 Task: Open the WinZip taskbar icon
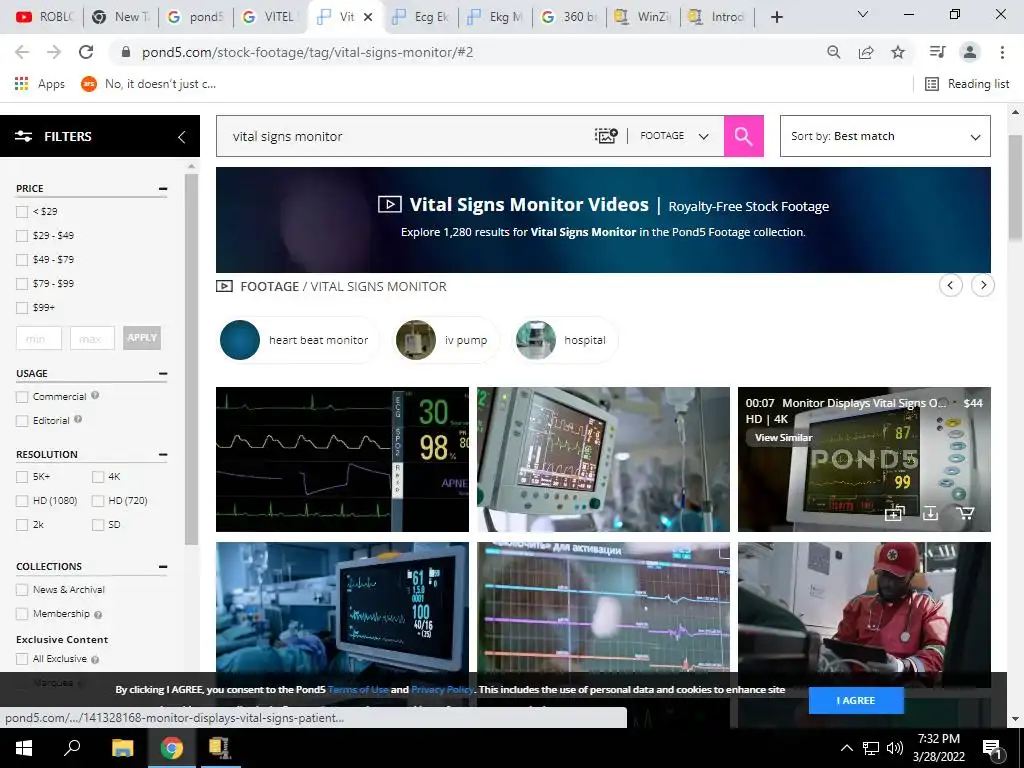point(219,748)
